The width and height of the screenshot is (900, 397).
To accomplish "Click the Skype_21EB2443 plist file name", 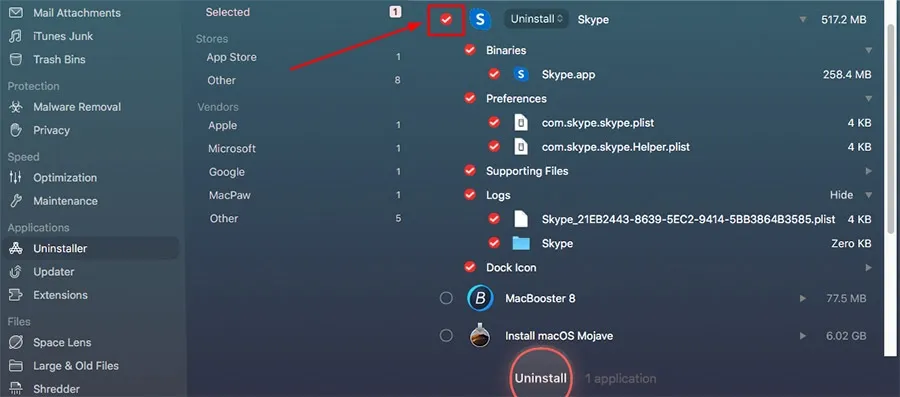I will (688, 219).
